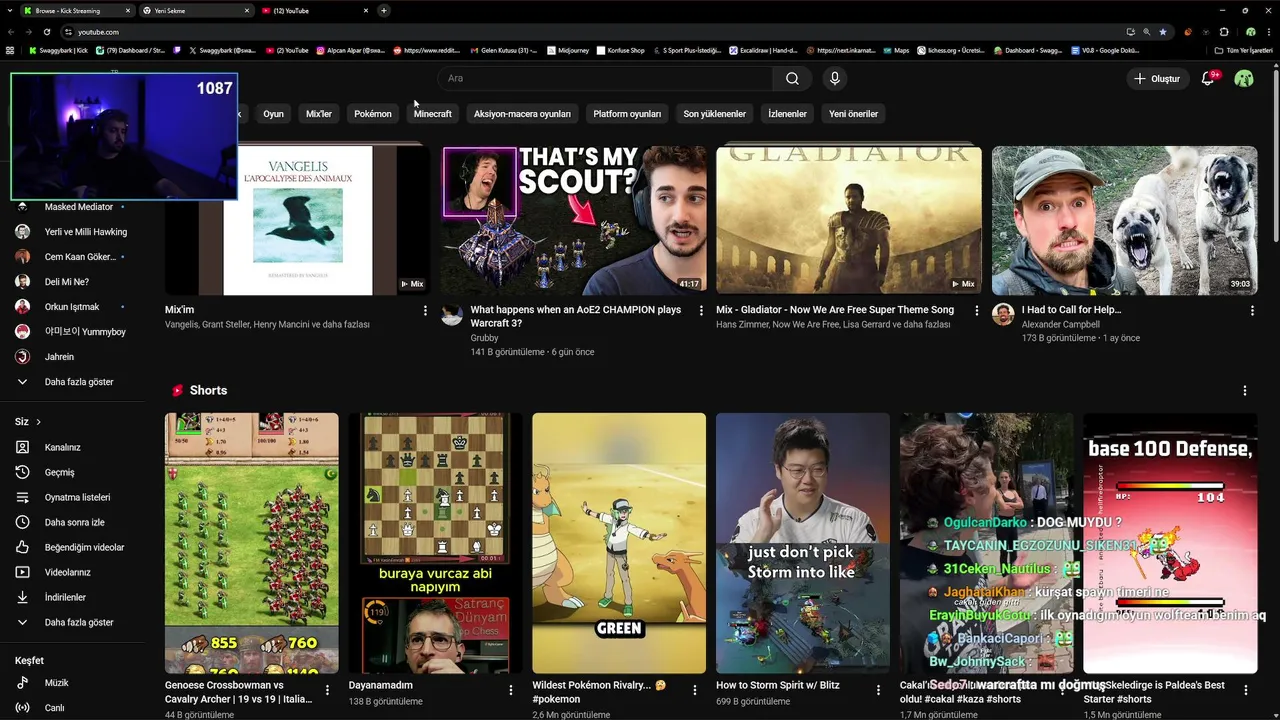Open Grubby channel avatar
The image size is (1280, 720).
pos(452,315)
